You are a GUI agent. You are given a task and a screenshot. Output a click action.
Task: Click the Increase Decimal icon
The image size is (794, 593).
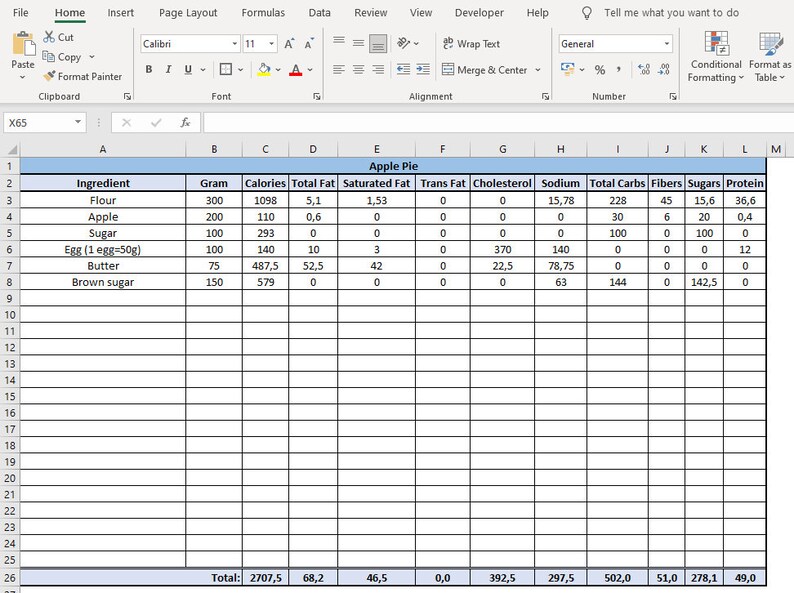(x=644, y=69)
